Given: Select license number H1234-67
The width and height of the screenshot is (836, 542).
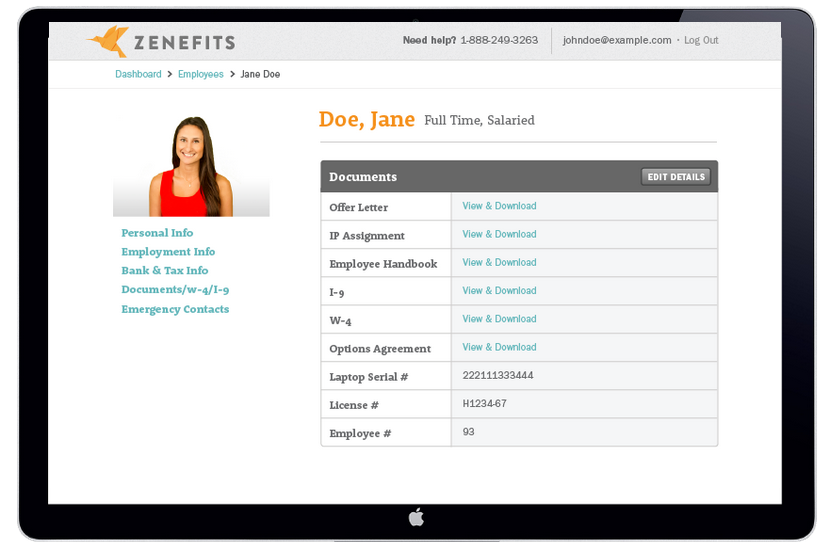Looking at the screenshot, I should point(485,403).
